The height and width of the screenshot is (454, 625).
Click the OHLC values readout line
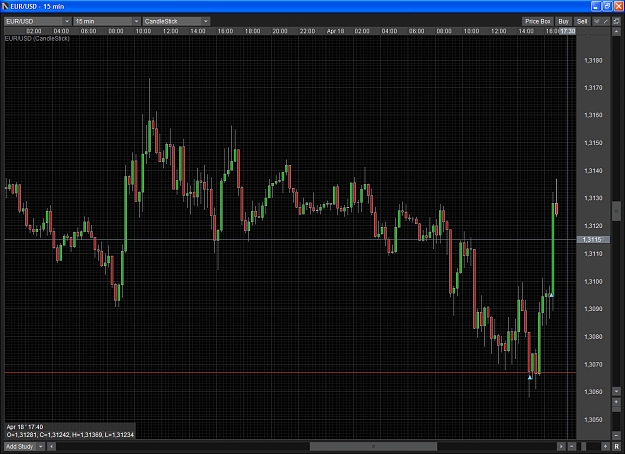70,435
